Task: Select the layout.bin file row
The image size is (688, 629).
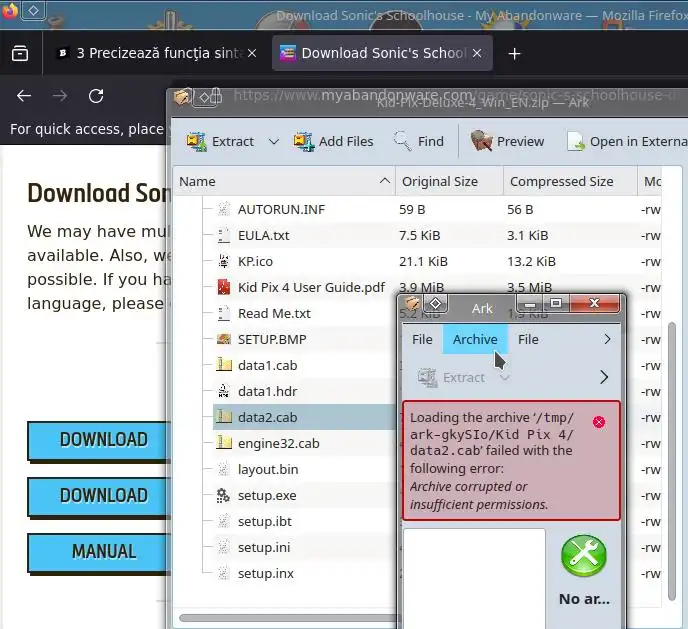Action: click(x=268, y=469)
